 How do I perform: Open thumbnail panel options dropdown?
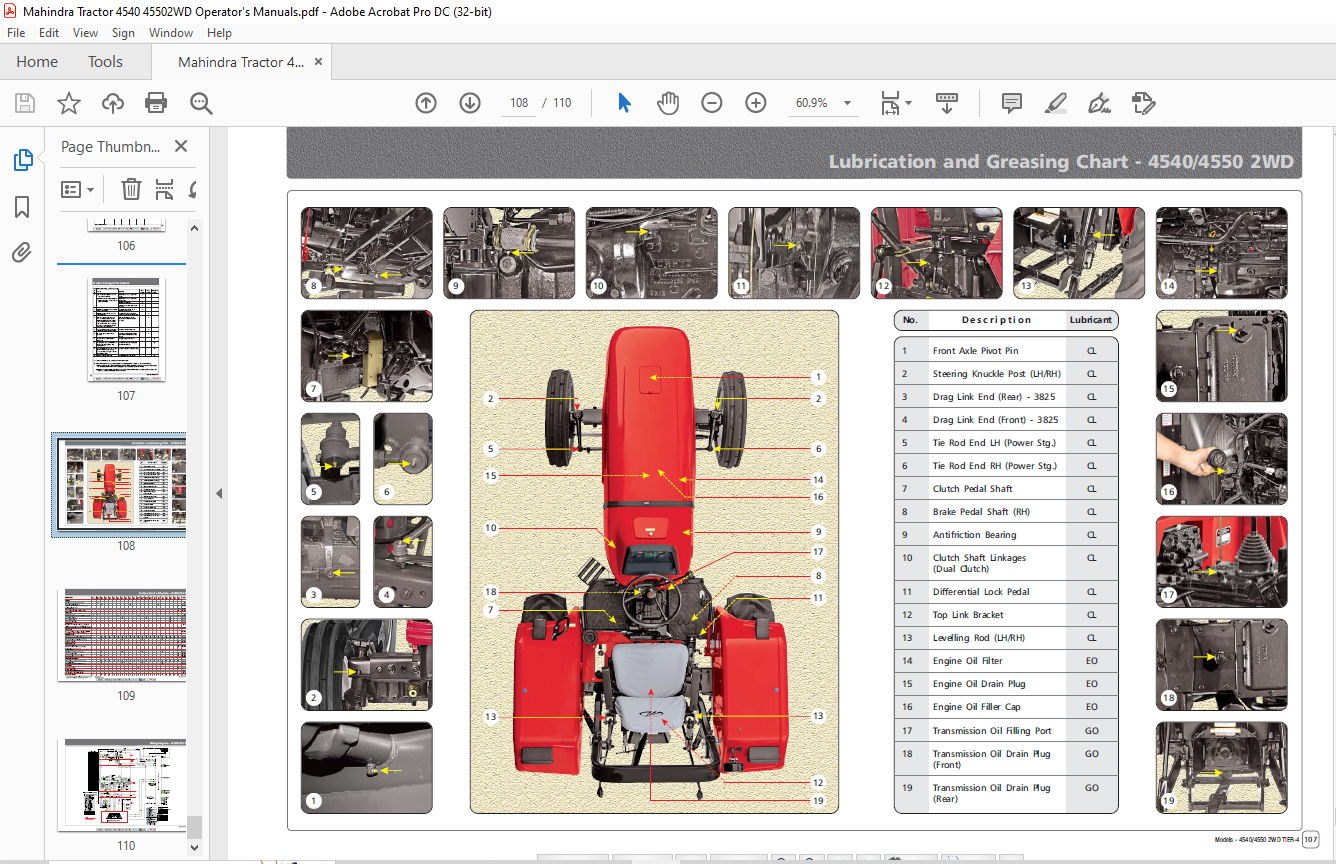77,189
